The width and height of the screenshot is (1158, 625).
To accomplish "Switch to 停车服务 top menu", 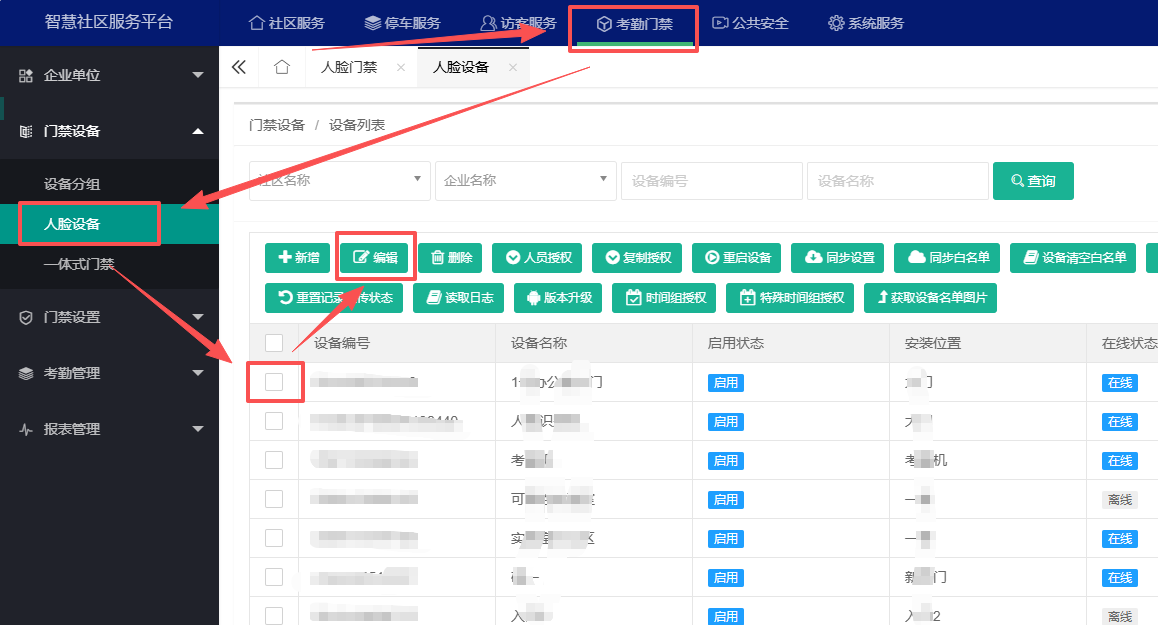I will click(402, 24).
